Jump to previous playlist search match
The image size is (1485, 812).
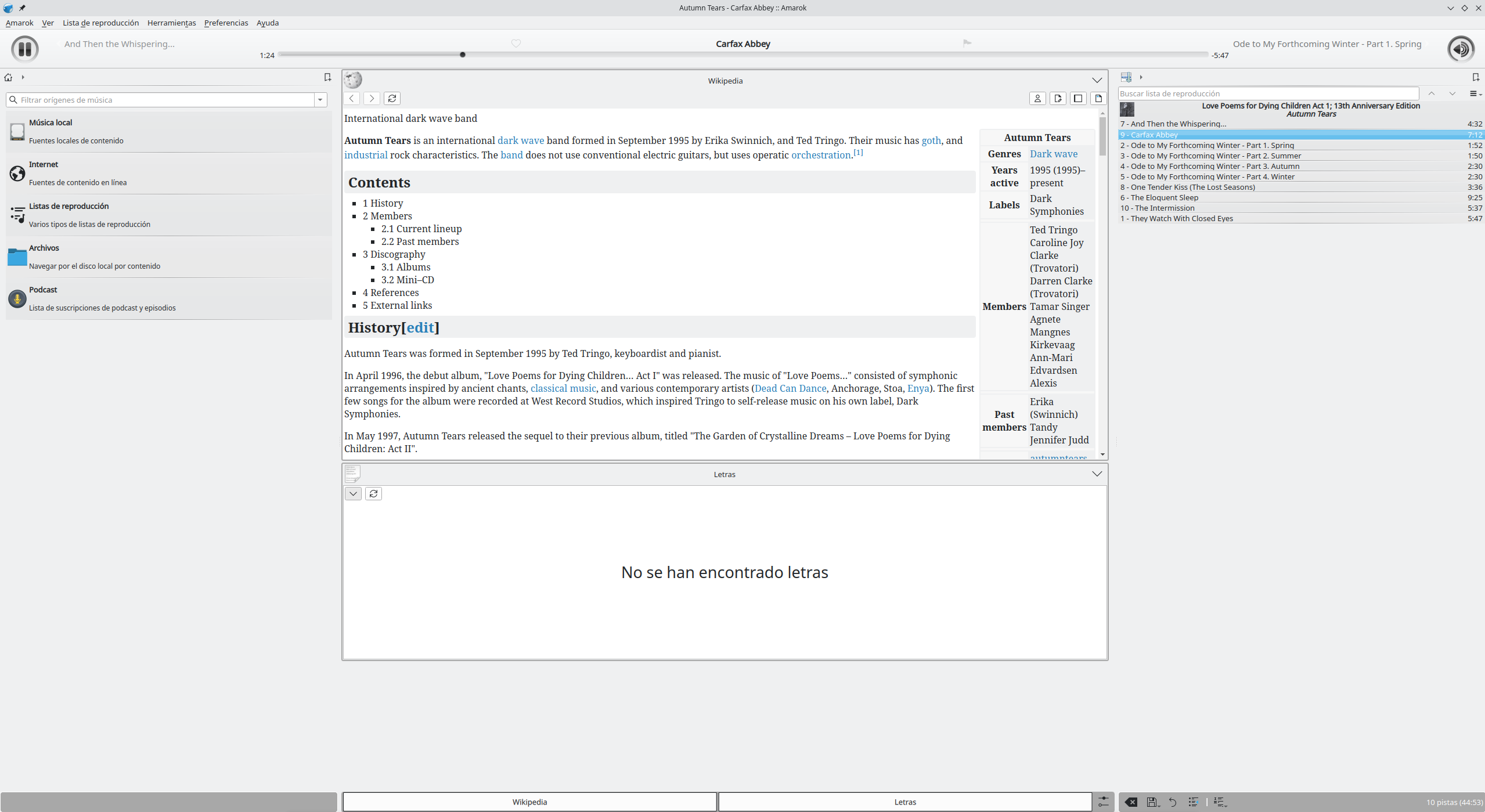pyautogui.click(x=1431, y=93)
